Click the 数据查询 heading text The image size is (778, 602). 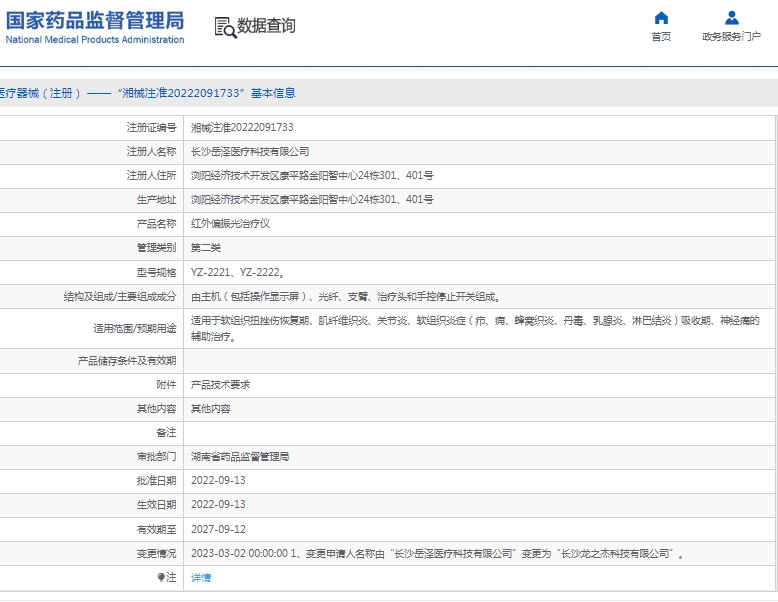pos(266,26)
